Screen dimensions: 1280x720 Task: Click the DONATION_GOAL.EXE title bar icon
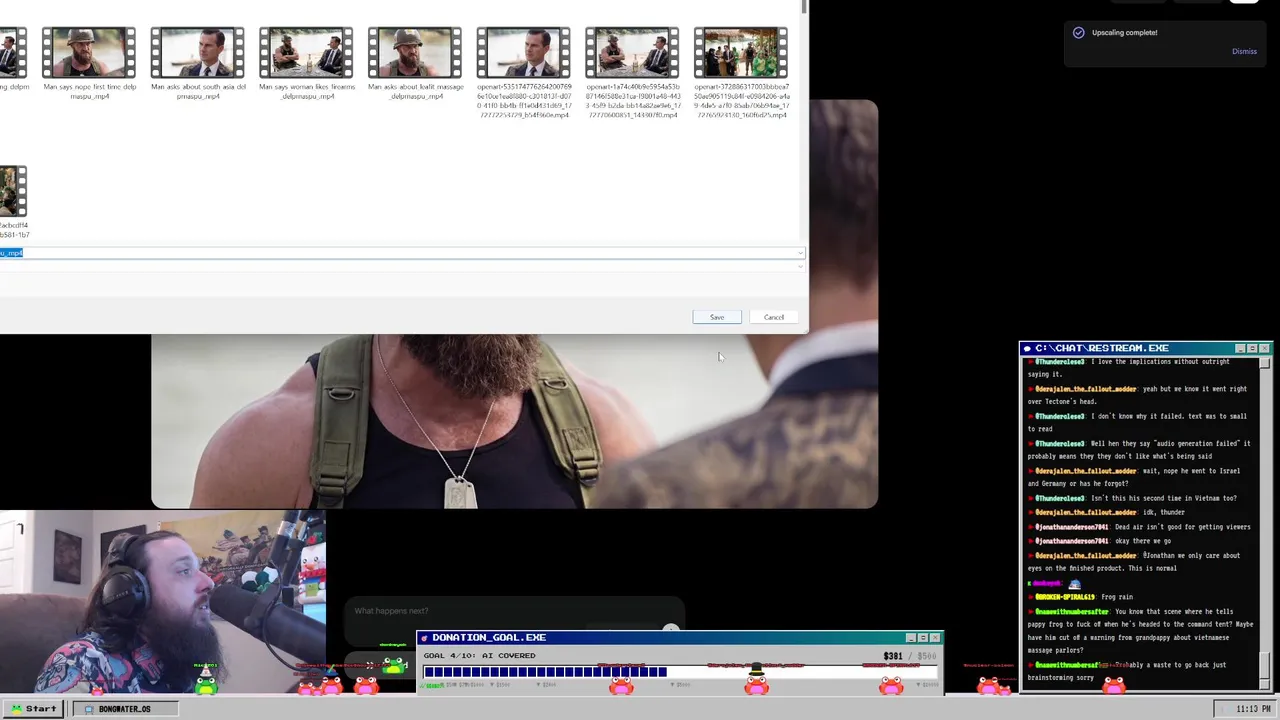point(424,638)
